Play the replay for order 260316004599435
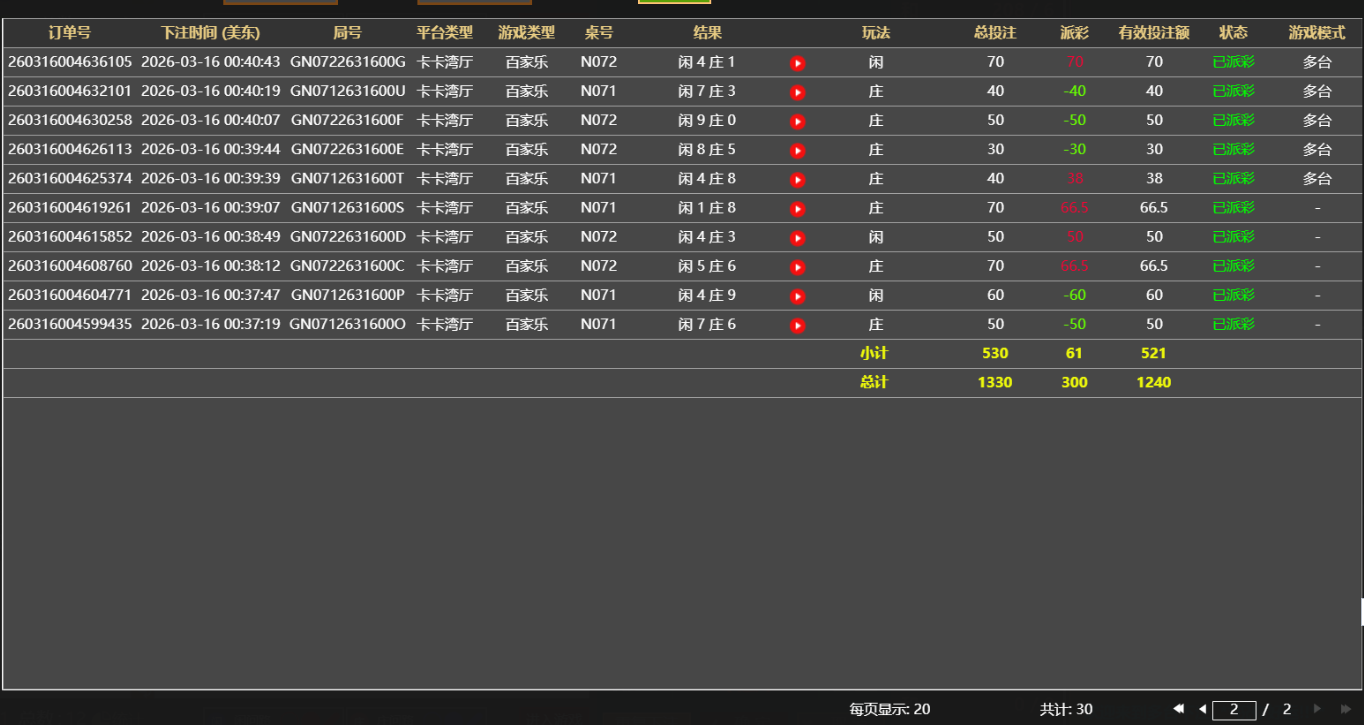This screenshot has height=725, width=1364. [x=797, y=324]
